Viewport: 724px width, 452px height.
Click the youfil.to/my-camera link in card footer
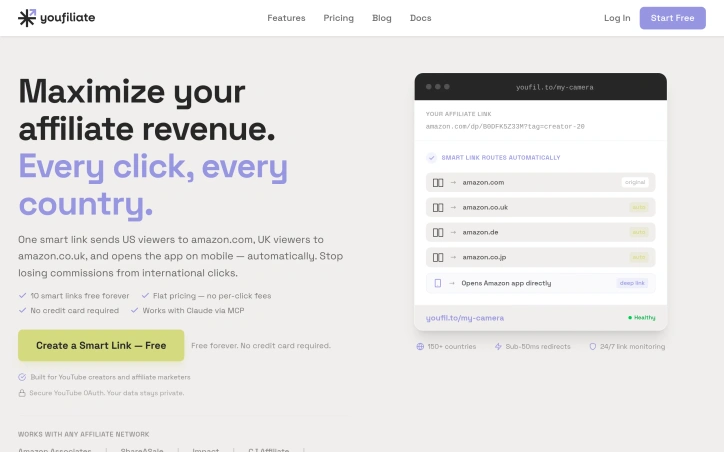coord(465,318)
